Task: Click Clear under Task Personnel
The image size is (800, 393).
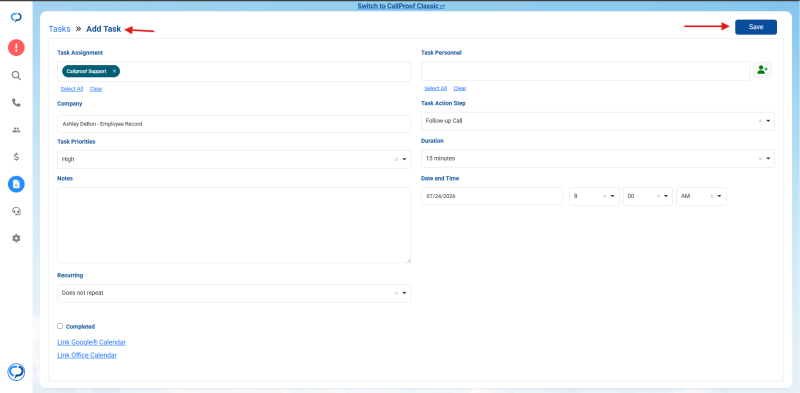Action: tap(460, 88)
